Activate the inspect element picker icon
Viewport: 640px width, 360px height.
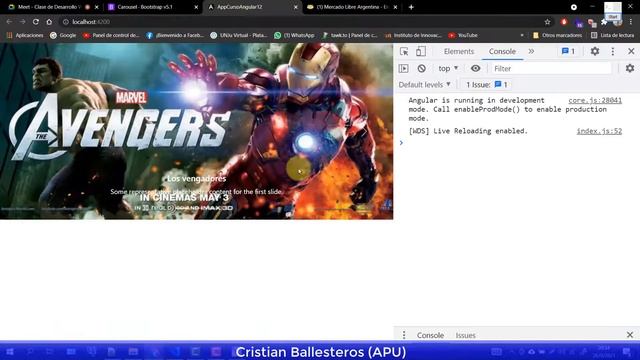pyautogui.click(x=404, y=51)
